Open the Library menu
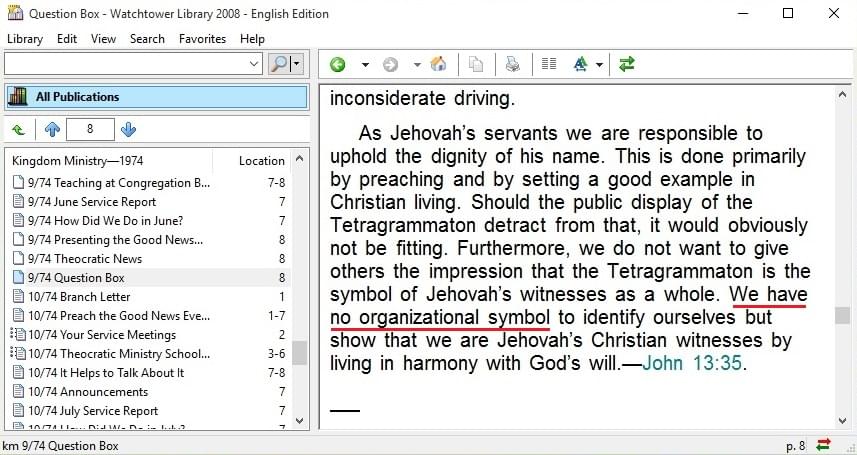Viewport: 857px width, 455px height. click(25, 39)
